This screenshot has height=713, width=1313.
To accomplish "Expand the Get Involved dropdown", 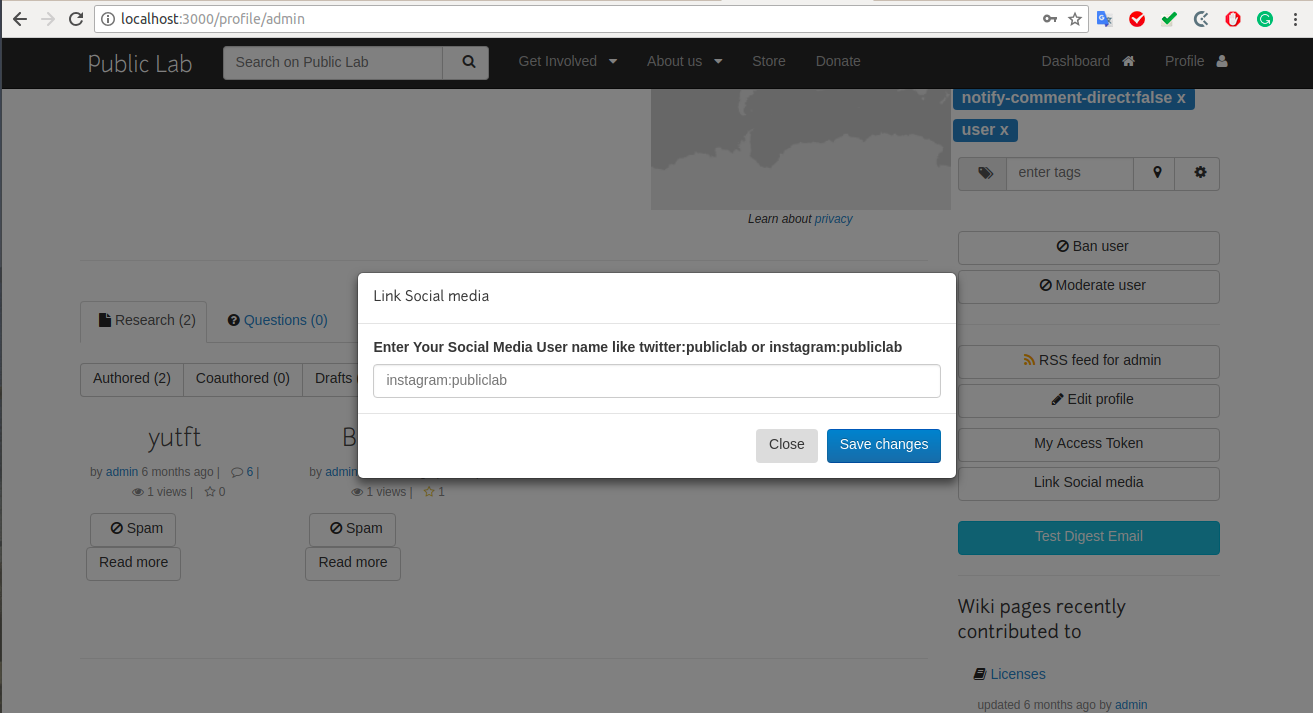I will (x=567, y=61).
